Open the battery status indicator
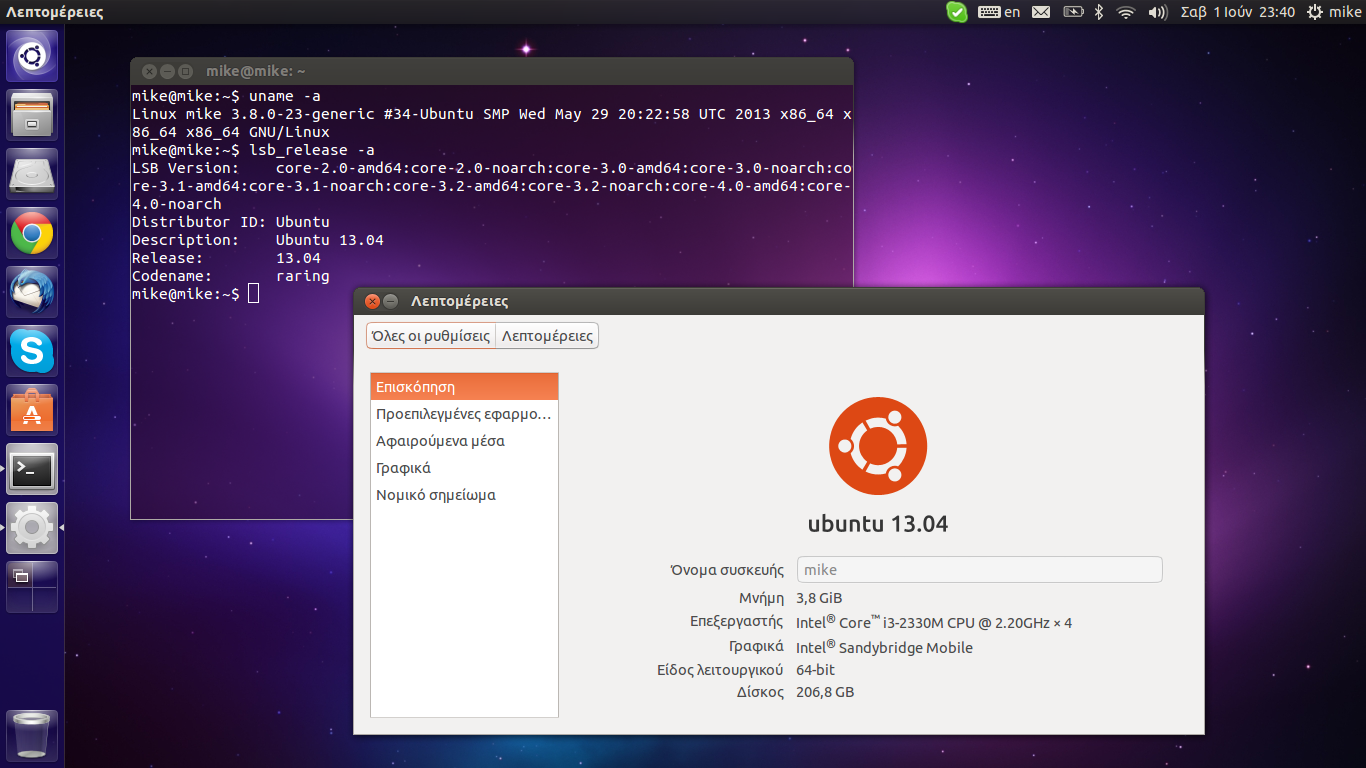Image resolution: width=1366 pixels, height=768 pixels. point(1073,12)
